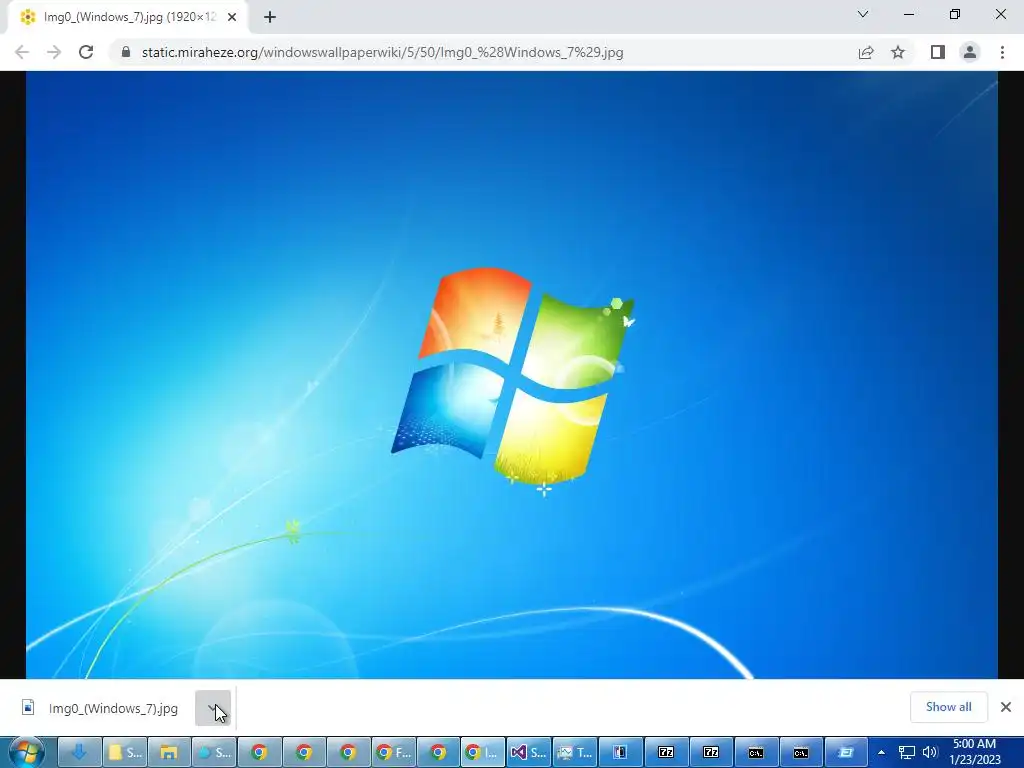Open the yellow notes 'S...' taskbar item
Viewport: 1024px width, 768px height.
[125, 752]
